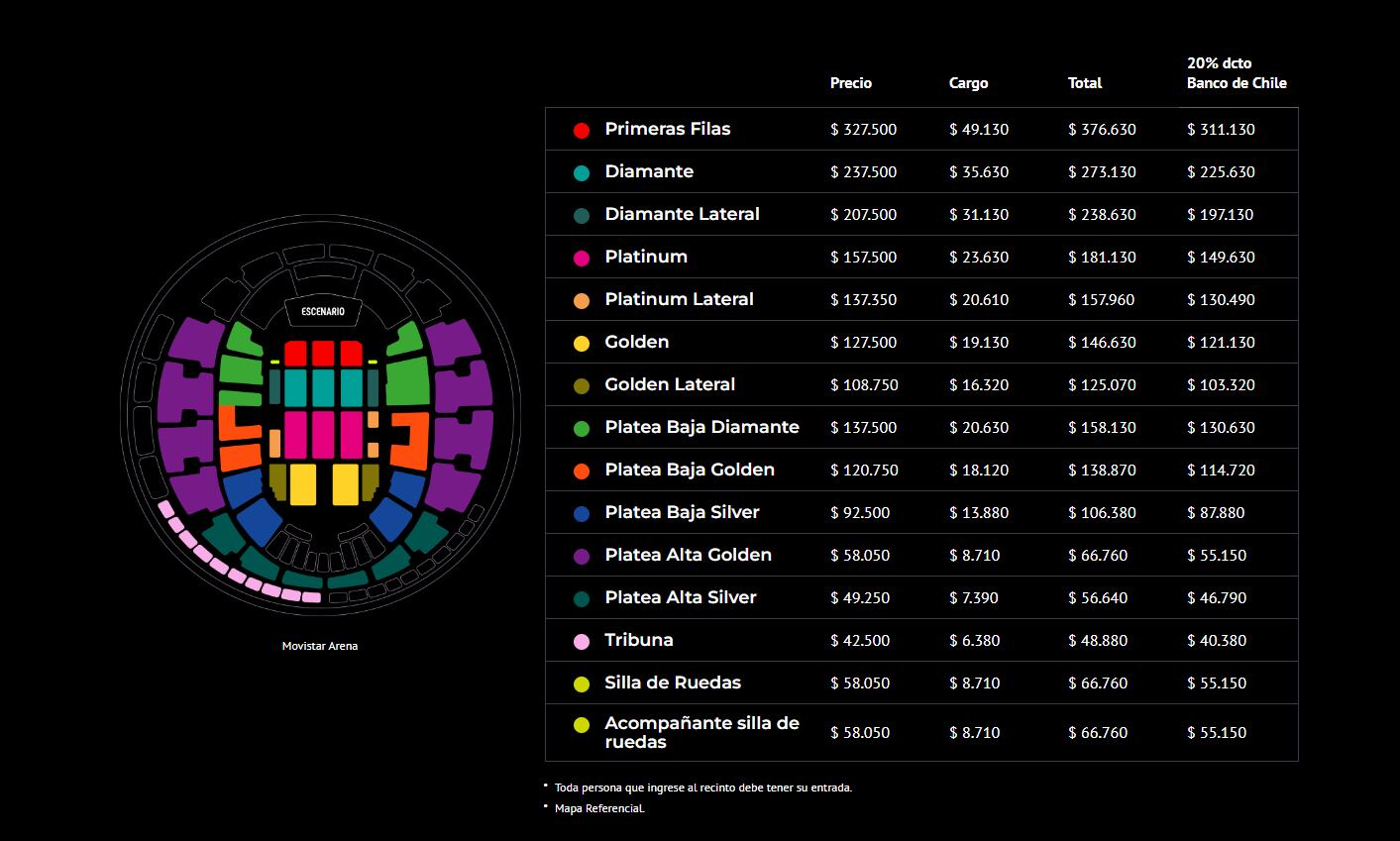Click the Platea Baja Diamante label
The width and height of the screenshot is (1400, 841).
point(701,427)
